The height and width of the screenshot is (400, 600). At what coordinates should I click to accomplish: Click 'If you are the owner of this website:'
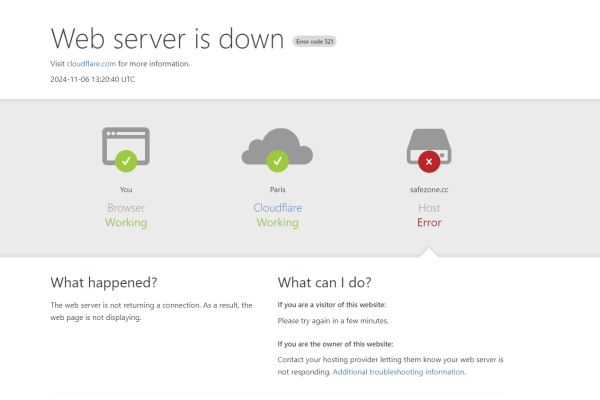click(335, 344)
